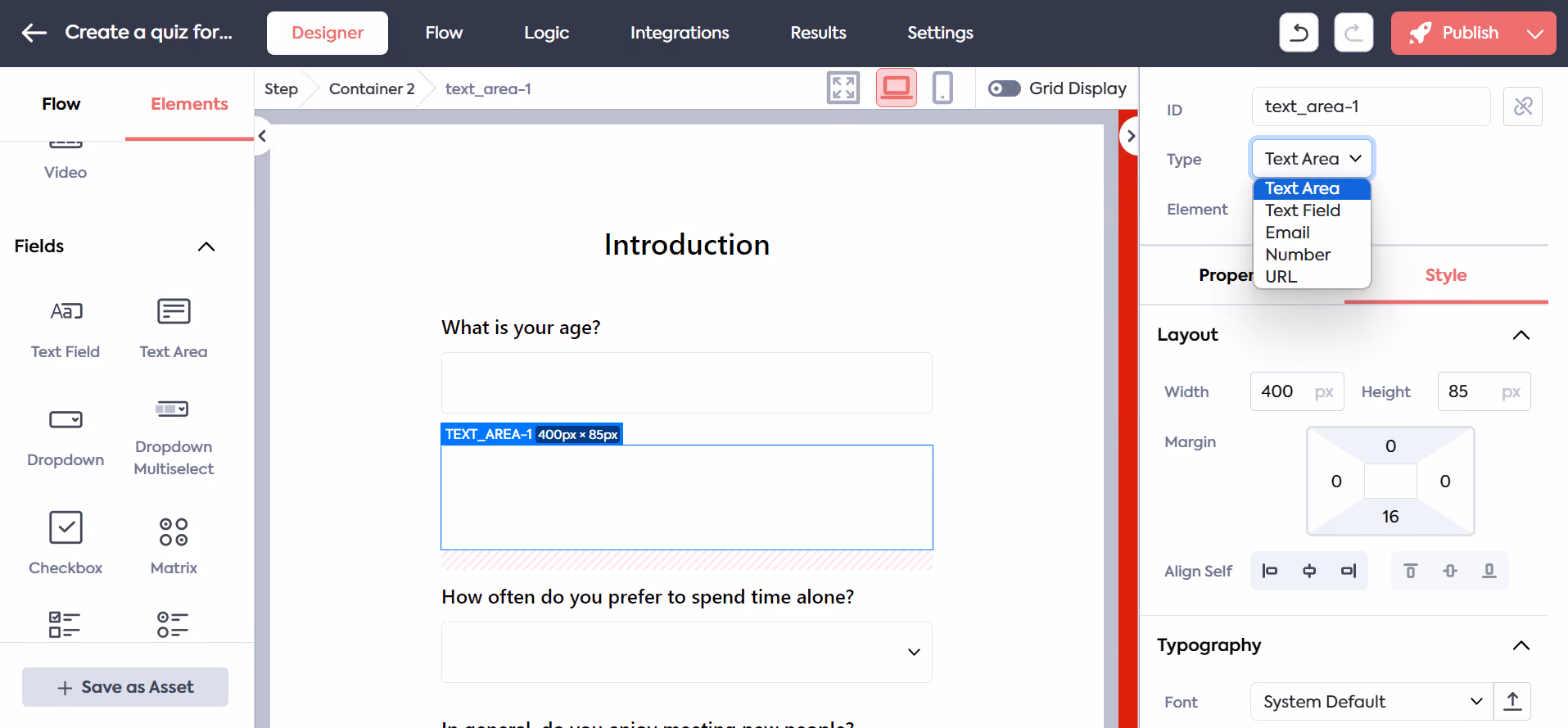The height and width of the screenshot is (728, 1568).
Task: Click Save as Asset button
Action: click(x=125, y=687)
